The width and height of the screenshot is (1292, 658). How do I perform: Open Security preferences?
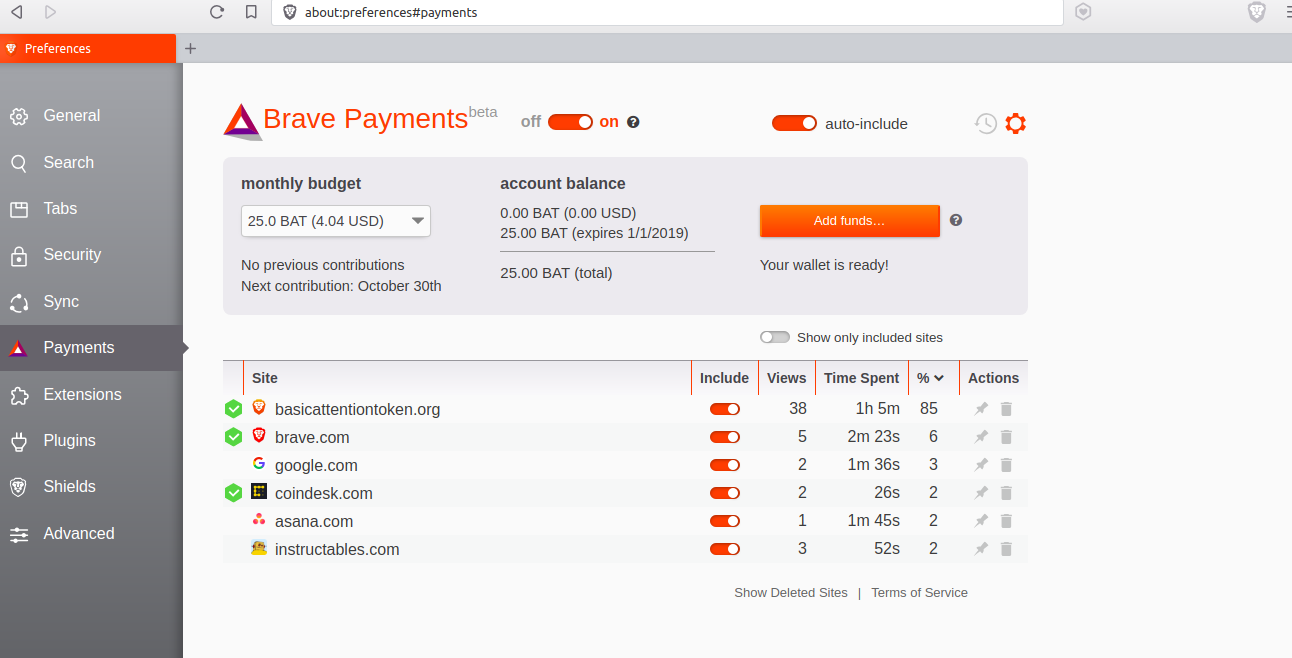[x=91, y=255]
